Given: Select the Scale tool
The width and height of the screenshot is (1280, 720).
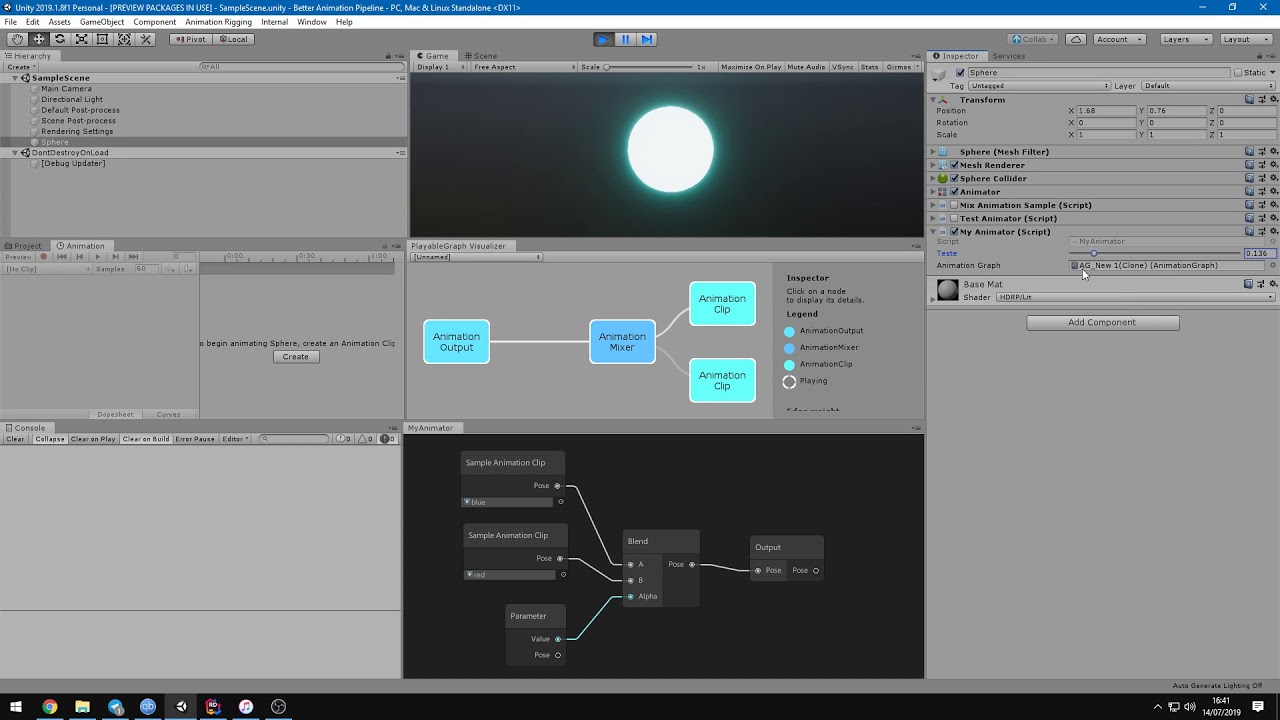Looking at the screenshot, I should click(82, 38).
